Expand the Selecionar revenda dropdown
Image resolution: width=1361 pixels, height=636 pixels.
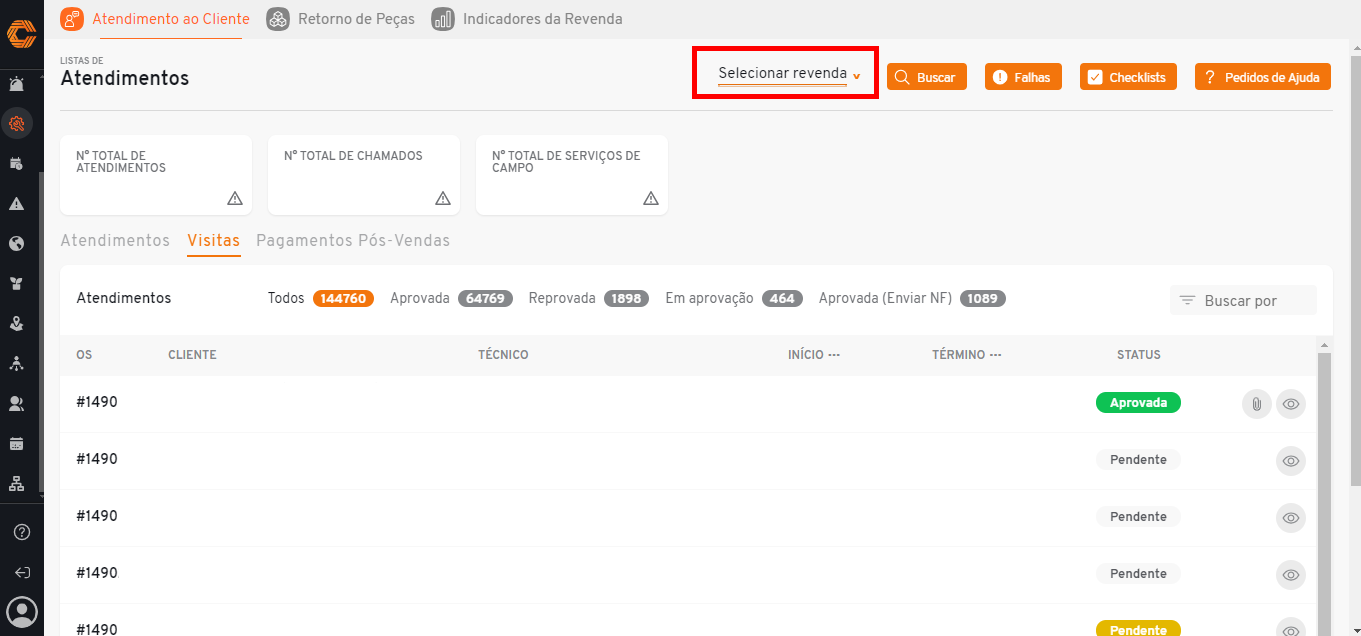click(789, 75)
